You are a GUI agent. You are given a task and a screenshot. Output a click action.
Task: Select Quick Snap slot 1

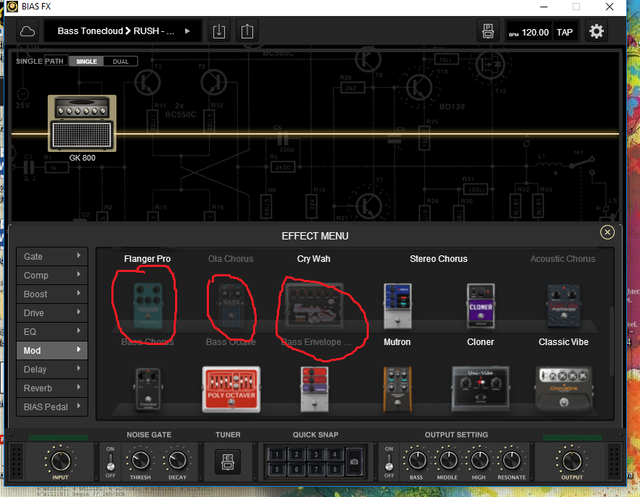click(277, 454)
